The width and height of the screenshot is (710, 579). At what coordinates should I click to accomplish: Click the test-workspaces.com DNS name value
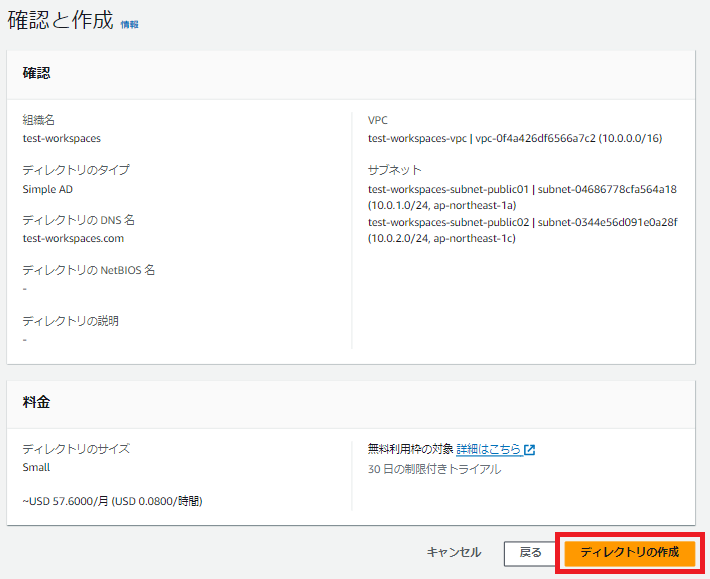[73, 239]
